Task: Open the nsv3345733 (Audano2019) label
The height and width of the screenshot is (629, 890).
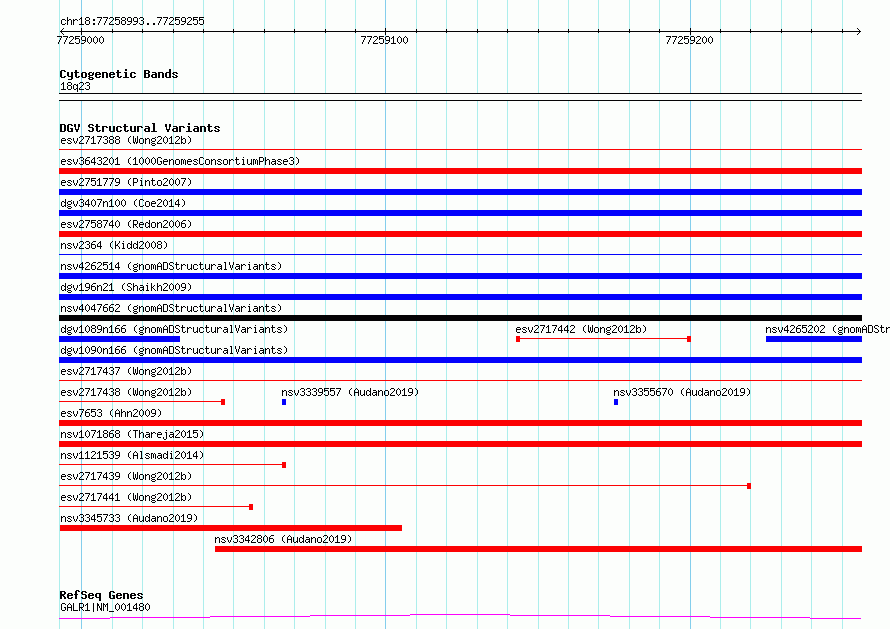Action: [129, 518]
